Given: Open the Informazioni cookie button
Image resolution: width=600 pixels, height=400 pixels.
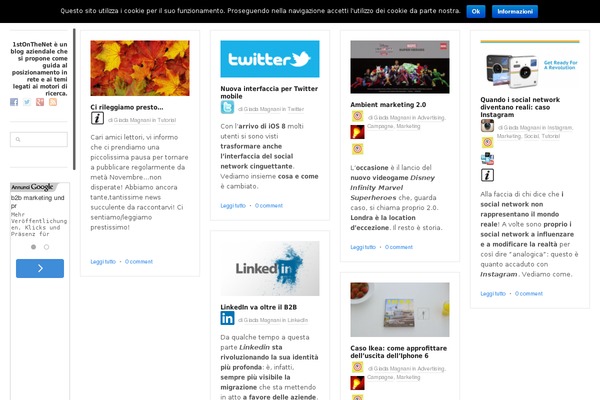Looking at the screenshot, I should point(515,11).
